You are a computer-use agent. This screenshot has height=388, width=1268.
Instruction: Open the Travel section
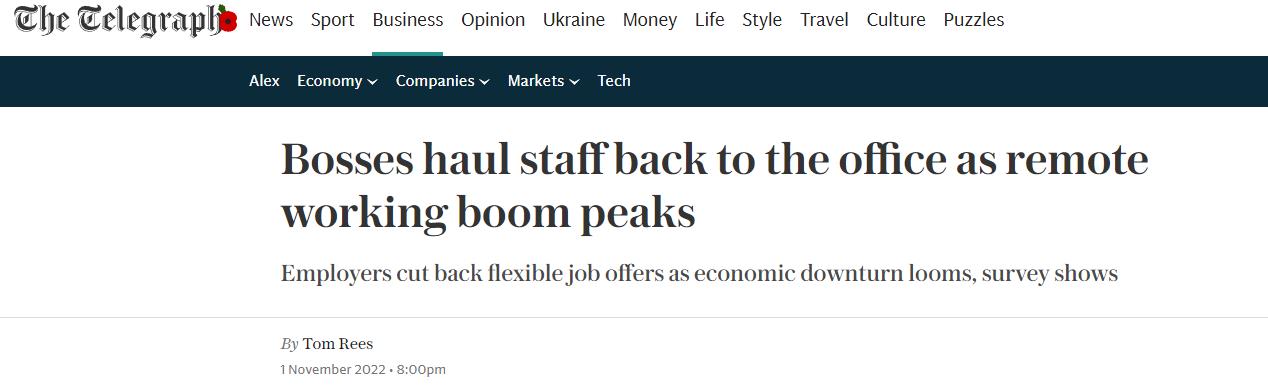[x=824, y=20]
